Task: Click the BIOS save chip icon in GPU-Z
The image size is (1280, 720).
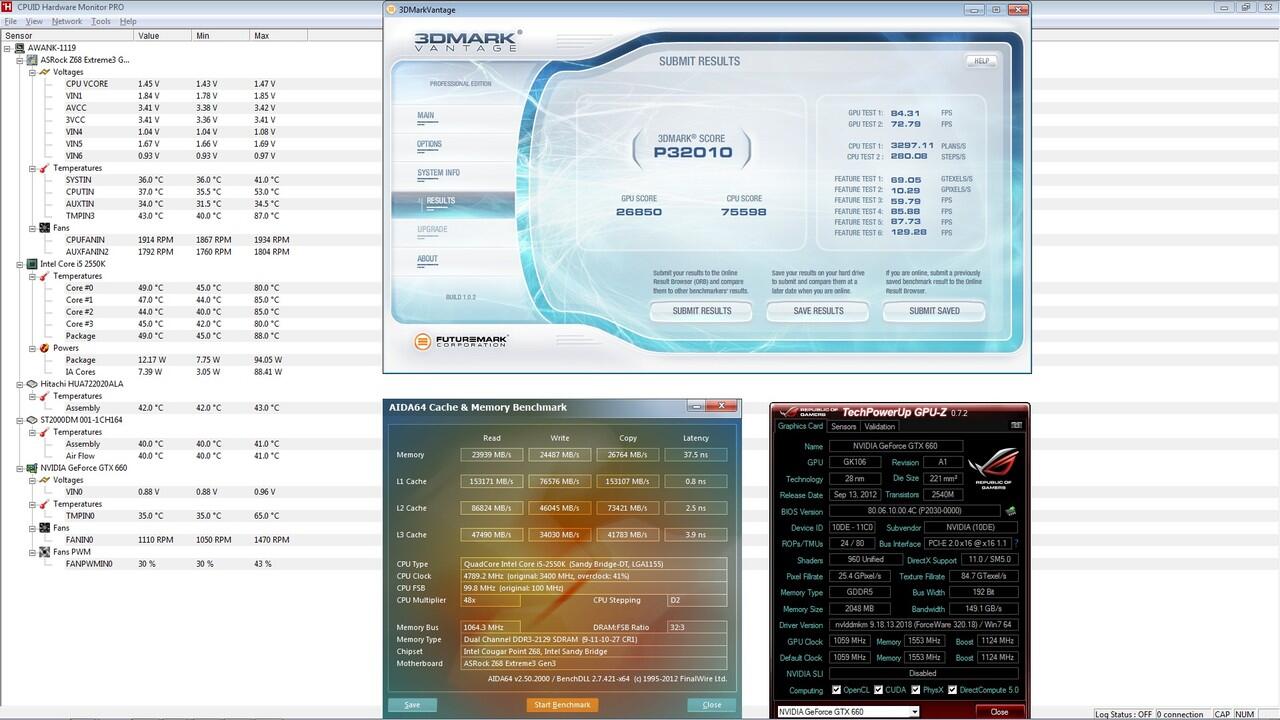Action: coord(1011,511)
